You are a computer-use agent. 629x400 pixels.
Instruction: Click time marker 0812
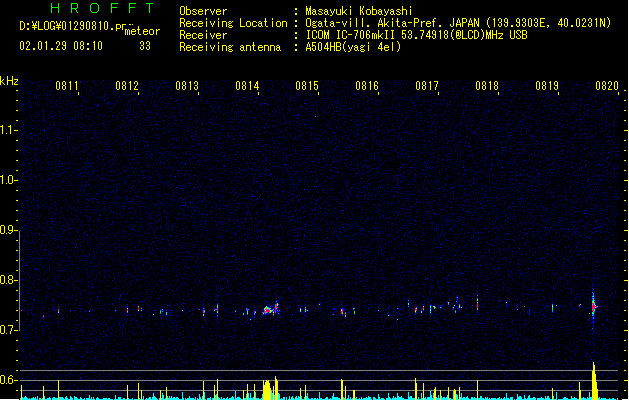[x=127, y=86]
